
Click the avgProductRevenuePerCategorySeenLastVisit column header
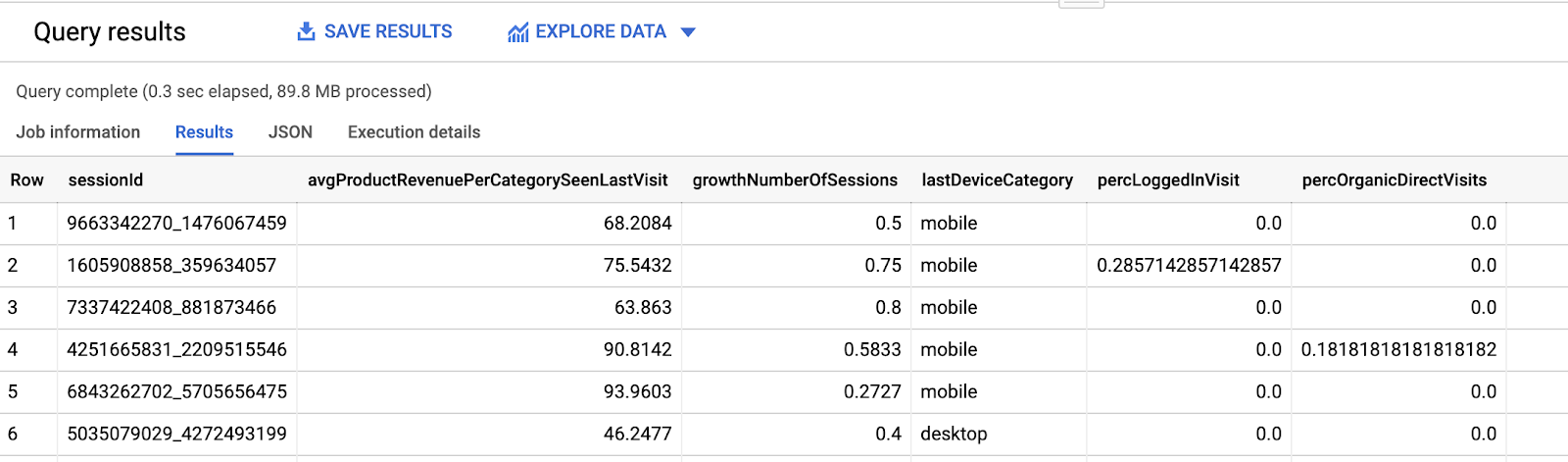coord(487,180)
